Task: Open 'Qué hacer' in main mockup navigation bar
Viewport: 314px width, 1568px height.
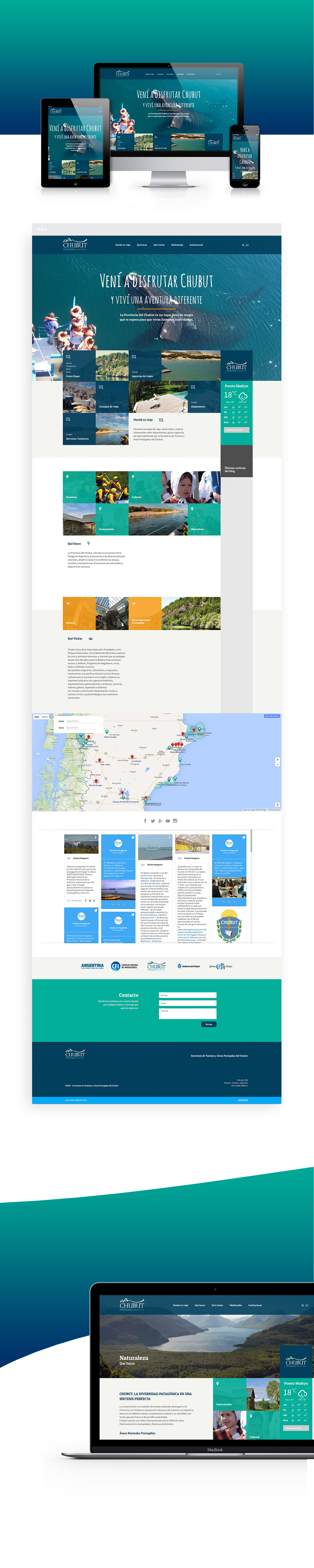Action: coord(142,245)
